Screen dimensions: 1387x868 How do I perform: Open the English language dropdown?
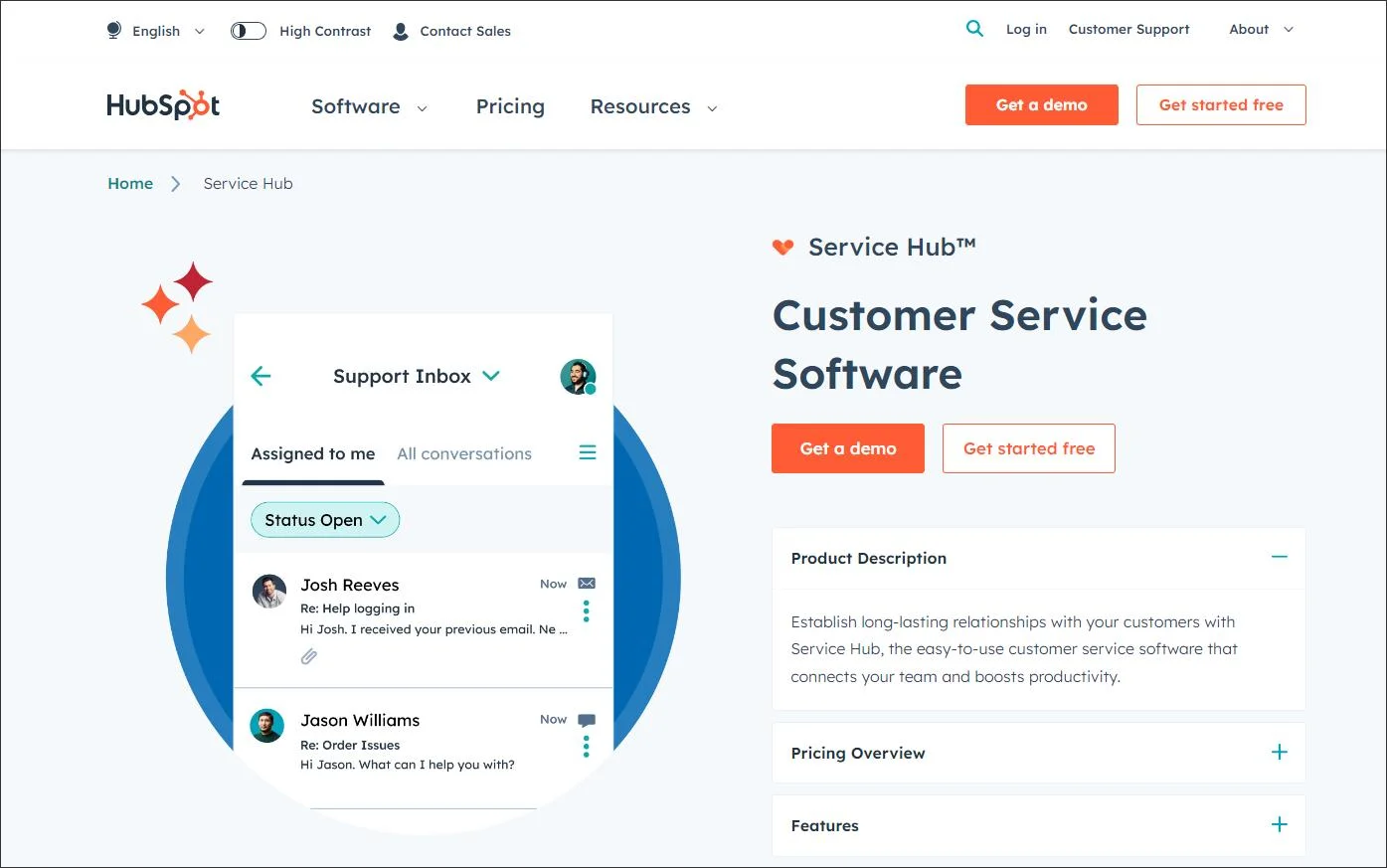[157, 31]
